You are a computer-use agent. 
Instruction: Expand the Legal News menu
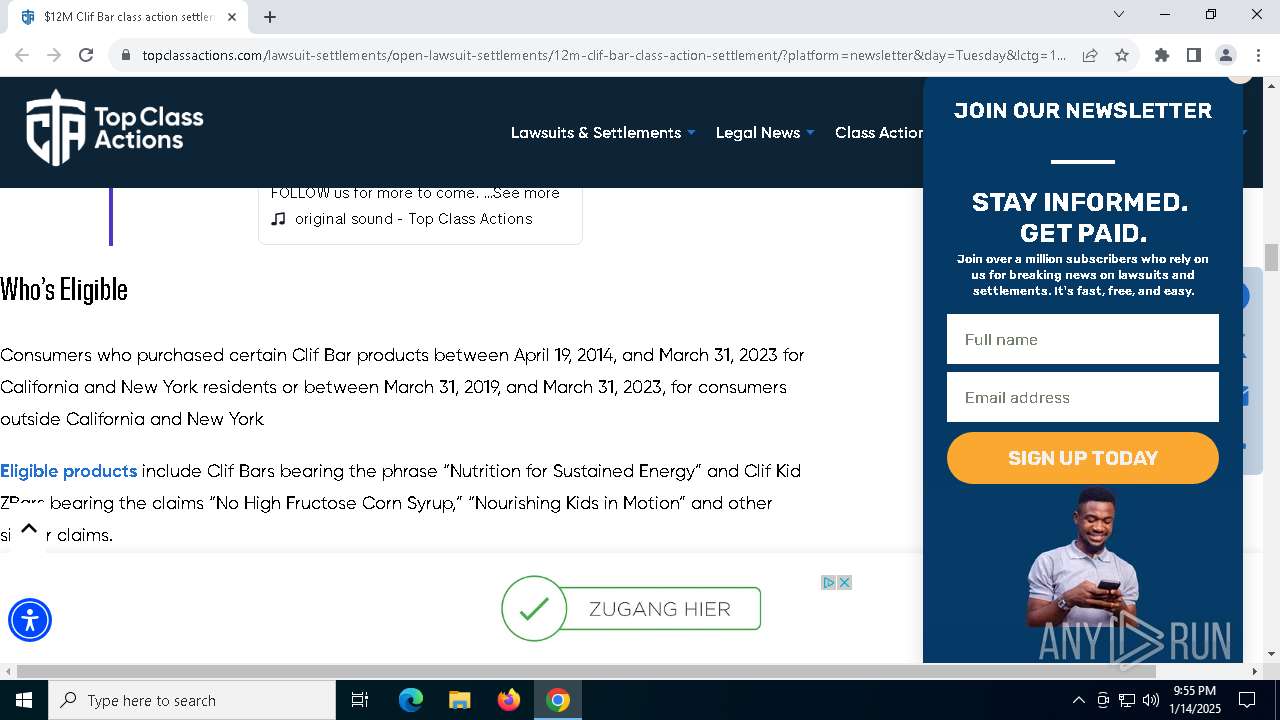click(x=765, y=132)
